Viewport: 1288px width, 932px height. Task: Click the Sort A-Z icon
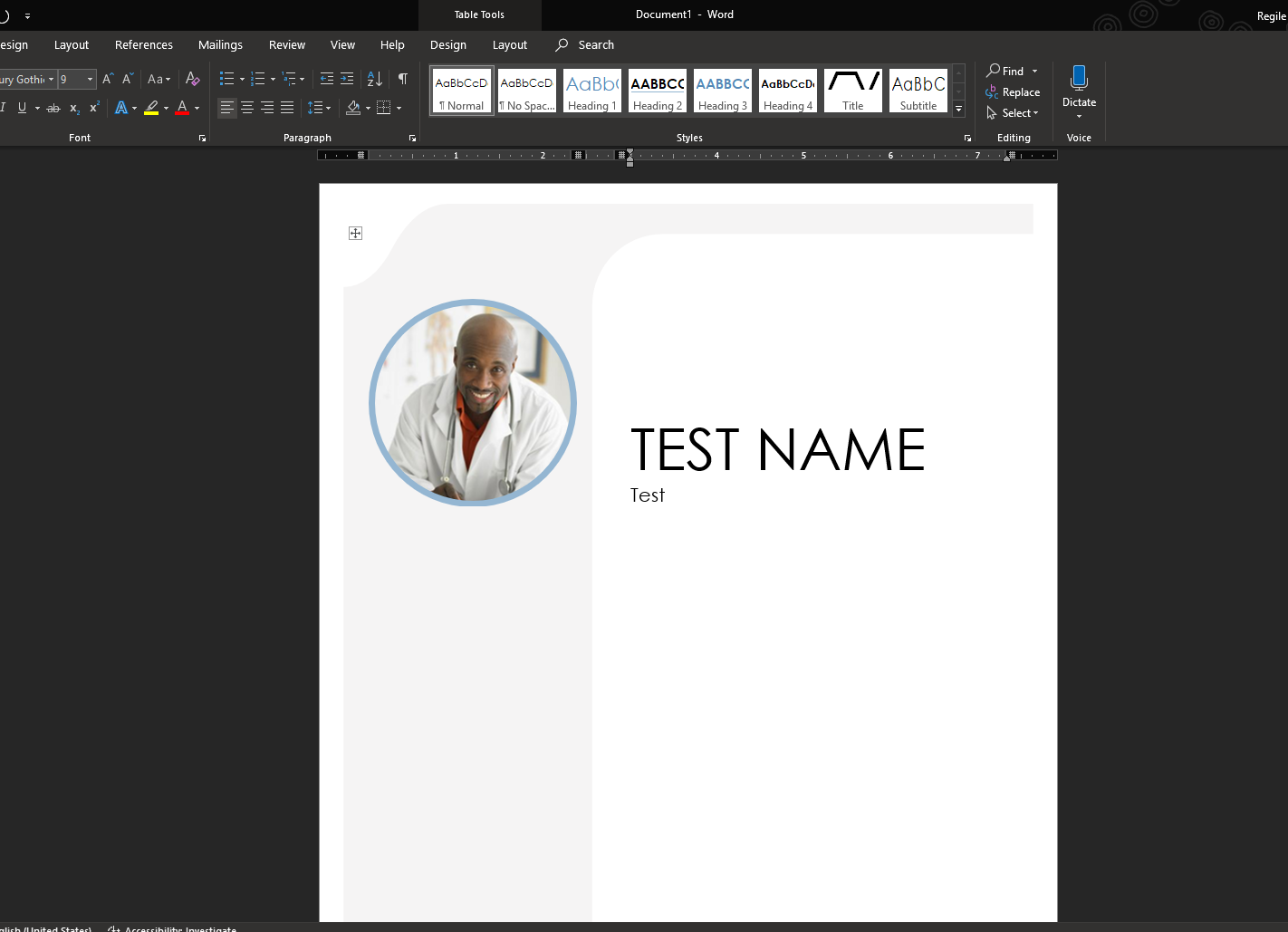tap(375, 80)
